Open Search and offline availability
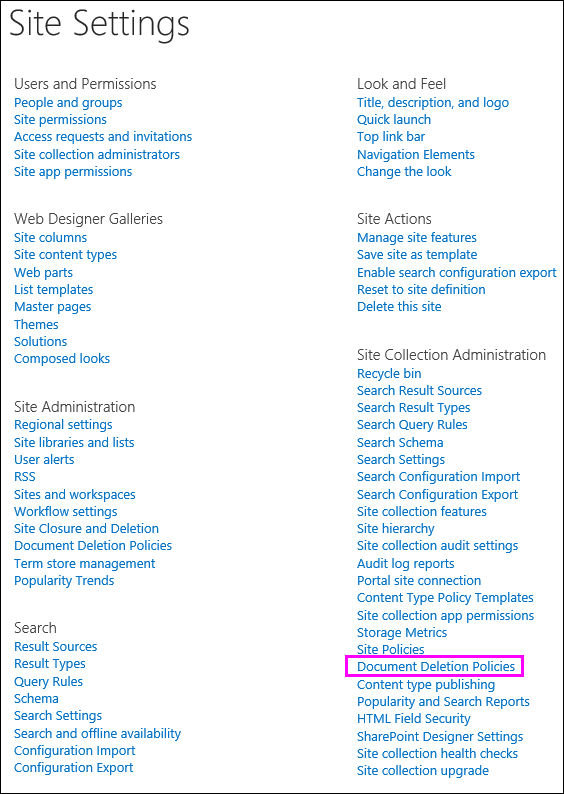This screenshot has height=794, width=564. point(97,734)
